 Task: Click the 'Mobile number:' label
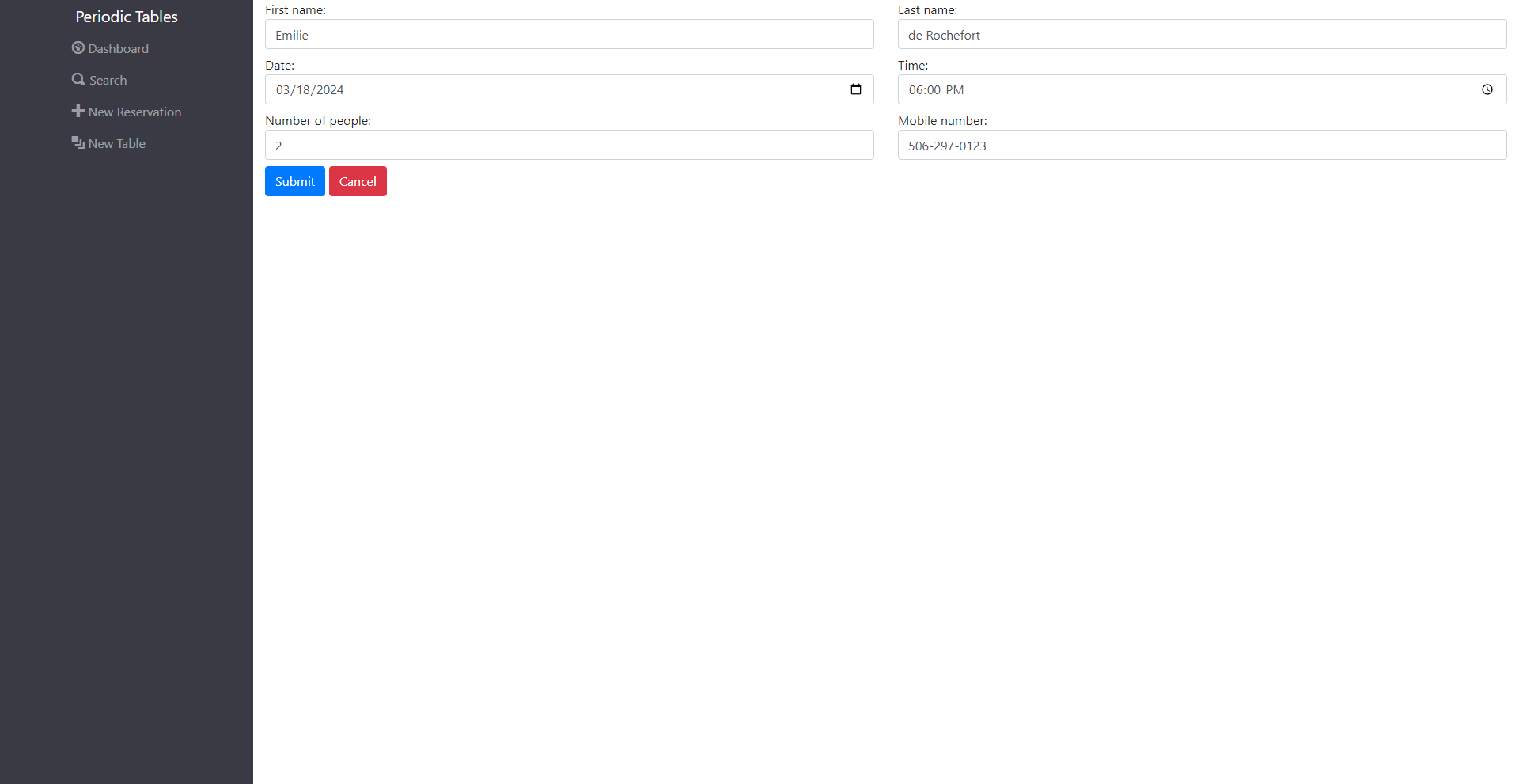point(942,121)
